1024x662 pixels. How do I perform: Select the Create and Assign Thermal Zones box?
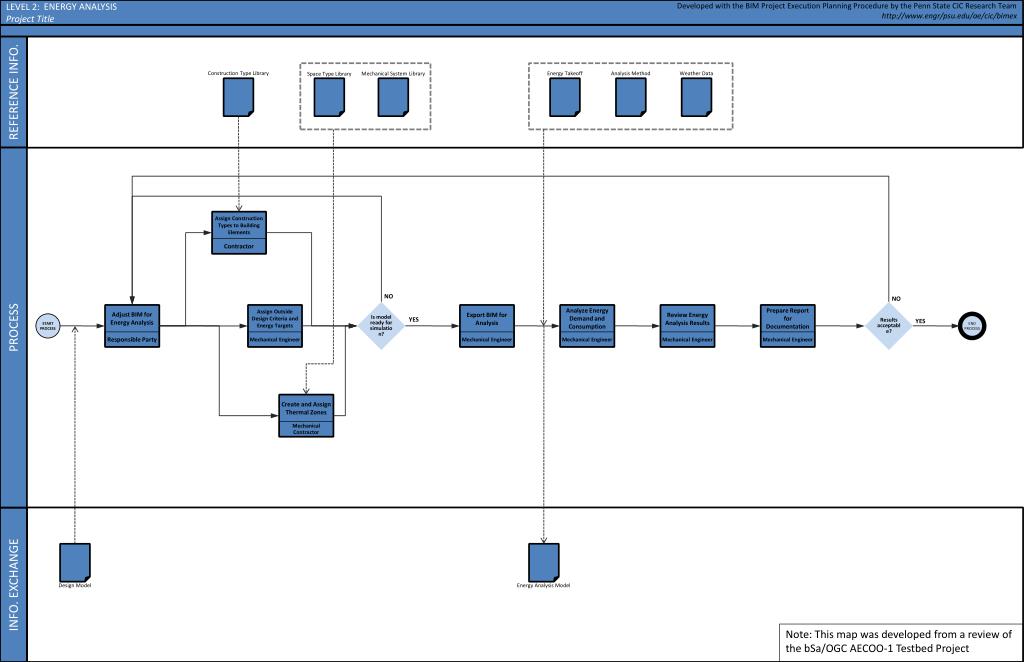306,416
